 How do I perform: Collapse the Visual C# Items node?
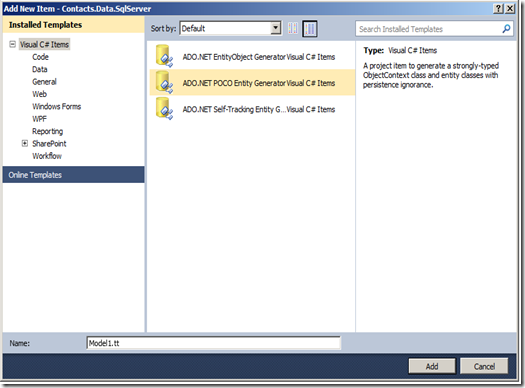tap(12, 44)
